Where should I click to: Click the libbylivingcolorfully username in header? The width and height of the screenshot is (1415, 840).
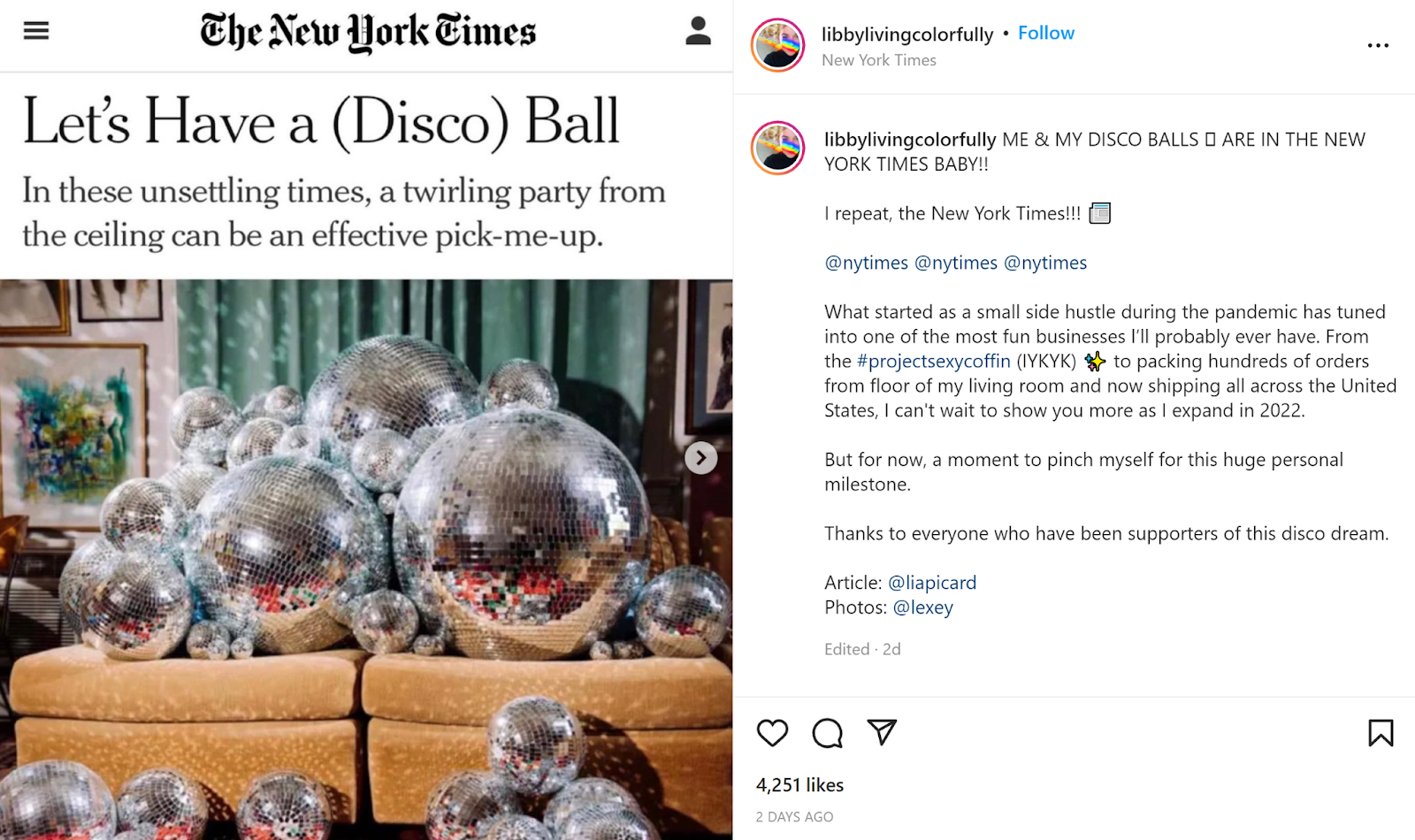pos(907,34)
